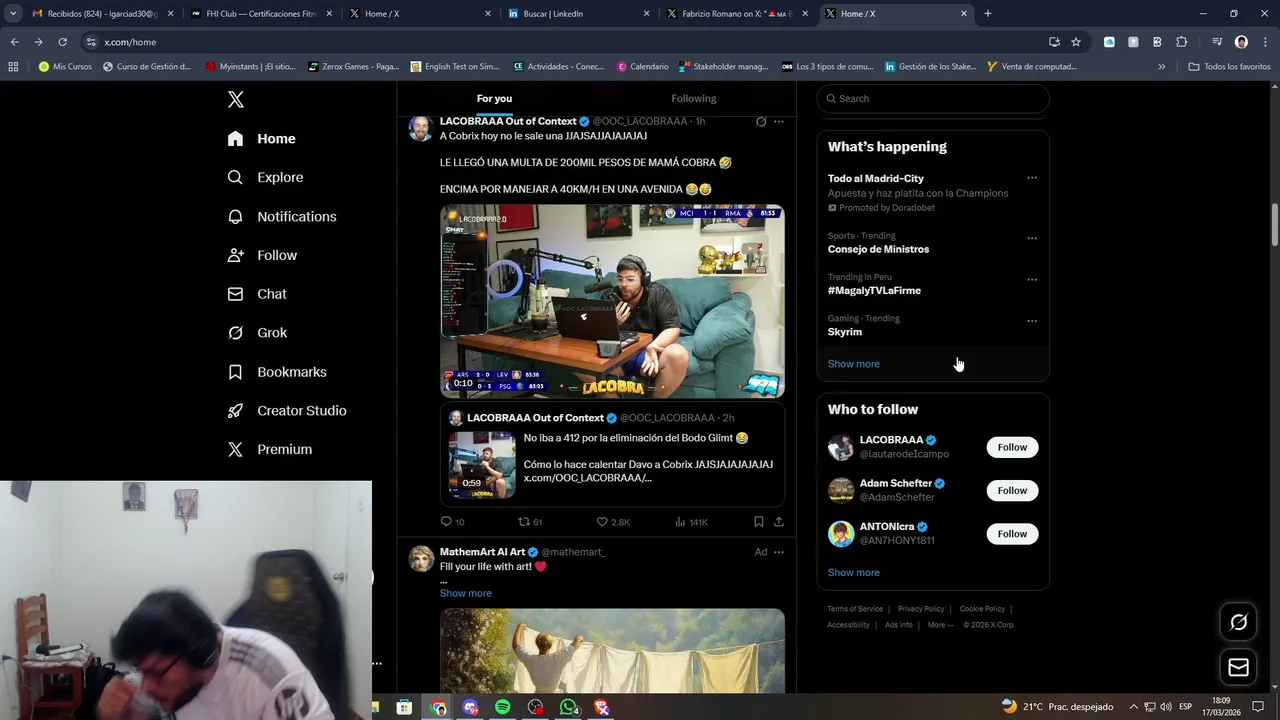Switch to the Following tab
Image resolution: width=1280 pixels, height=720 pixels.
[694, 98]
